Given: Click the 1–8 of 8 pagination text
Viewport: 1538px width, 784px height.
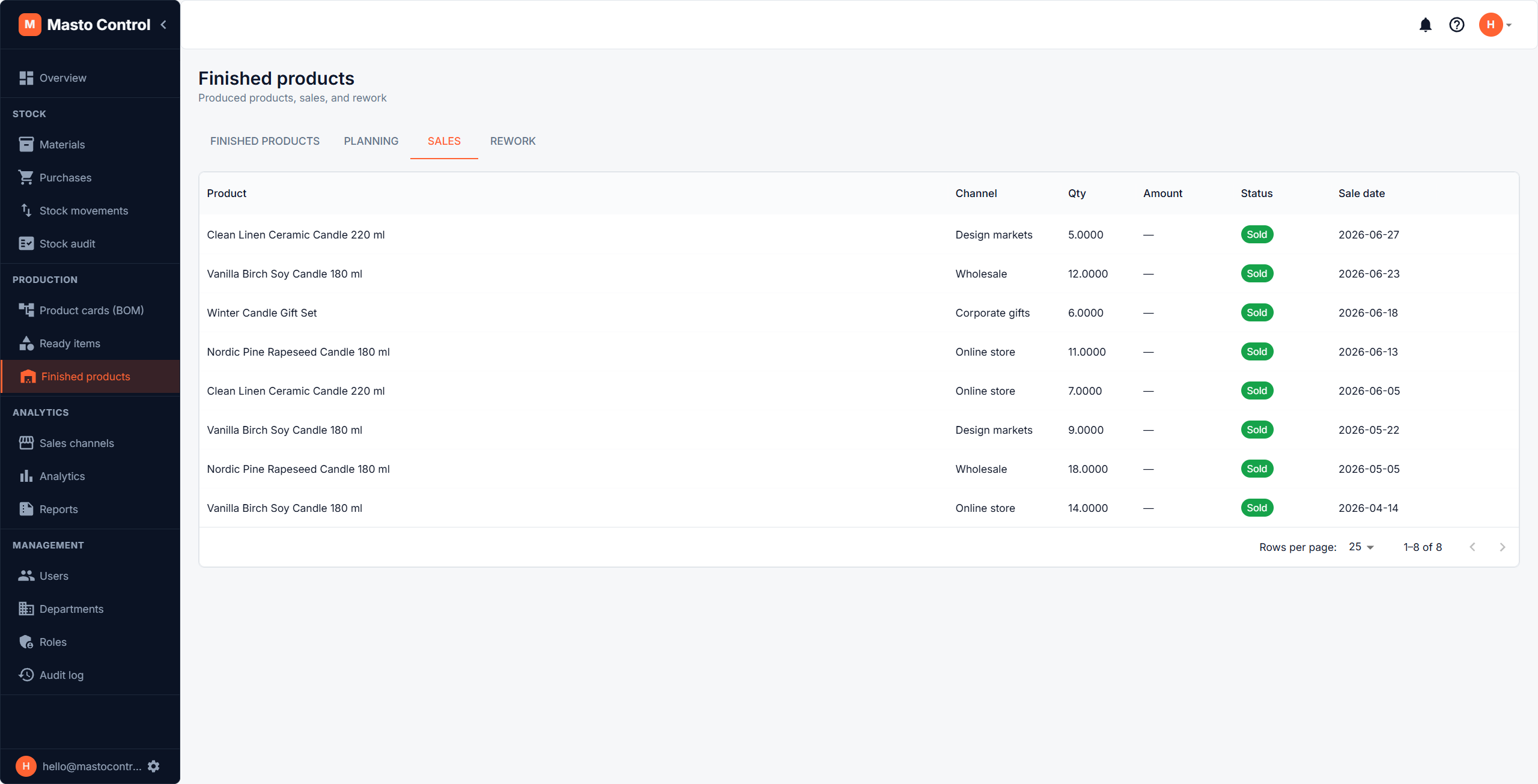Looking at the screenshot, I should point(1422,547).
